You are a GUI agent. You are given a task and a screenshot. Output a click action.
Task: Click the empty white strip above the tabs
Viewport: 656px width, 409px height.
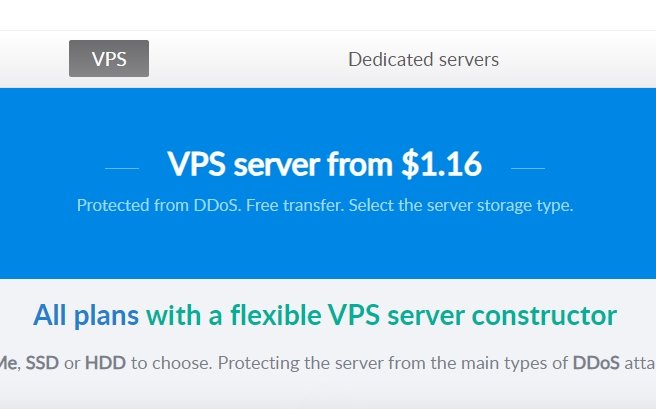[x=328, y=15]
